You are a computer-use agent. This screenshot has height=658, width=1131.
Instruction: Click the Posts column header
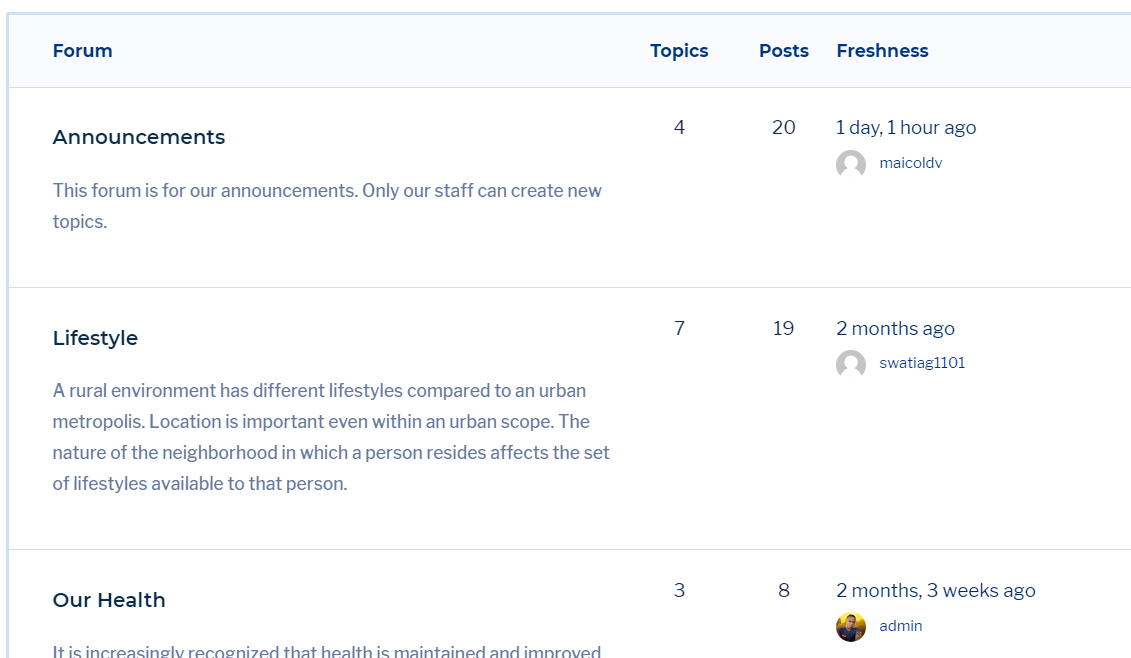[784, 51]
